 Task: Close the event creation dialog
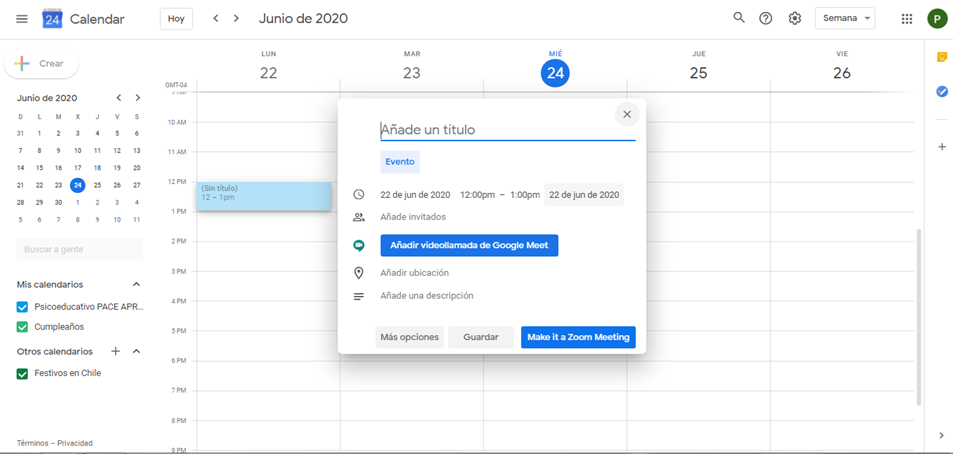tap(627, 114)
